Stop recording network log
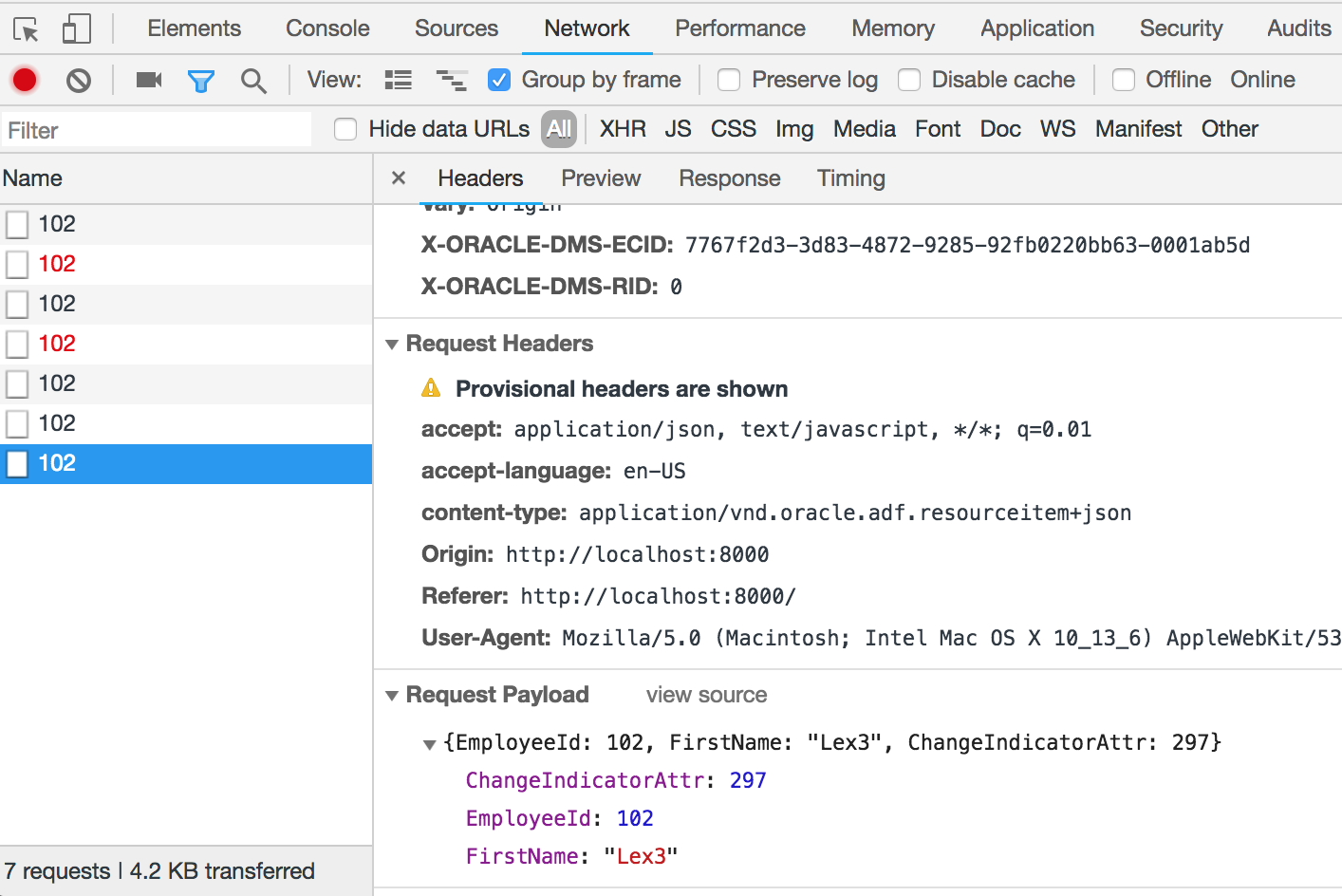The image size is (1342, 896). 24,80
